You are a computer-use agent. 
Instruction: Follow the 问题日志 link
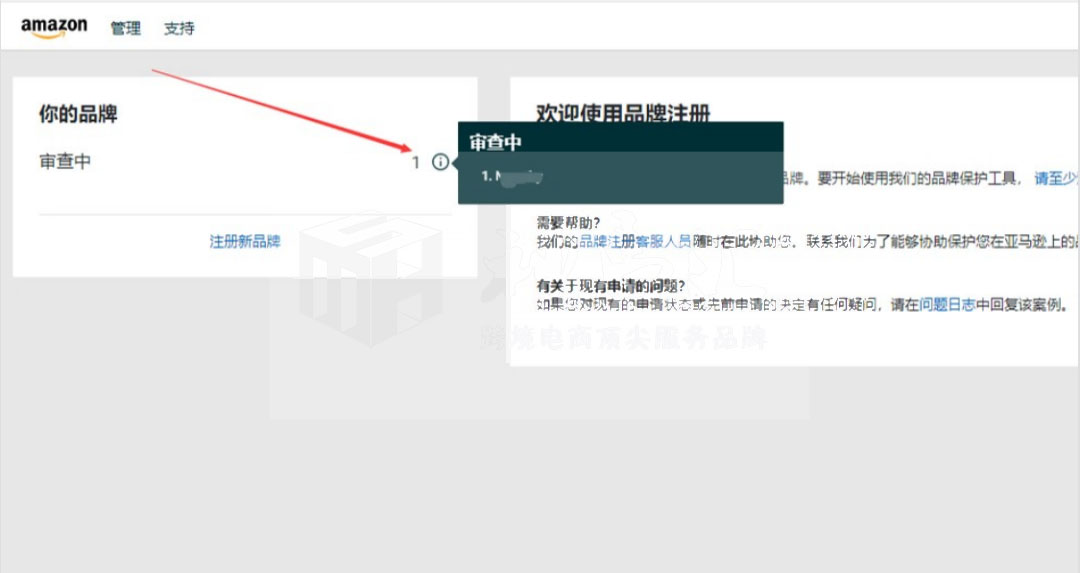[x=947, y=304]
